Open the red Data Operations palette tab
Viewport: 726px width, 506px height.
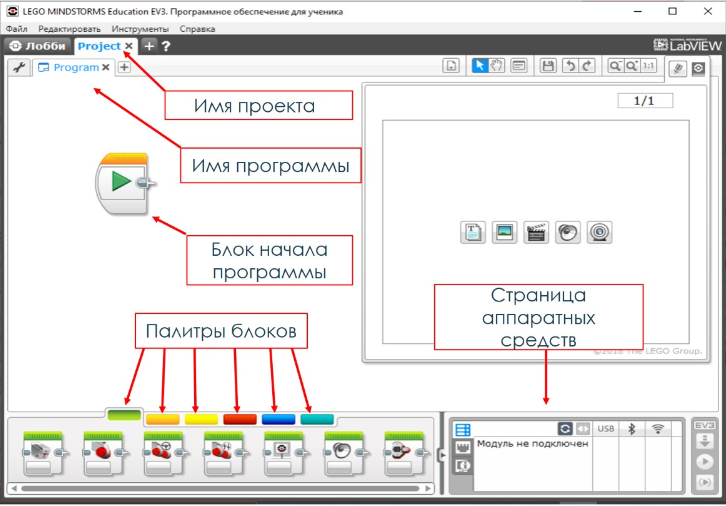240,418
